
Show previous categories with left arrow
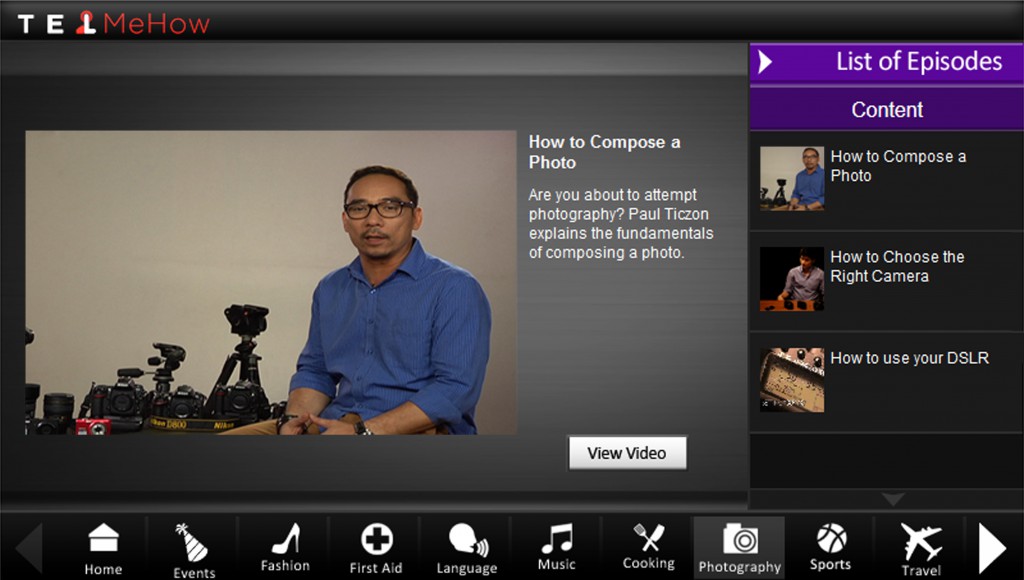(x=29, y=549)
